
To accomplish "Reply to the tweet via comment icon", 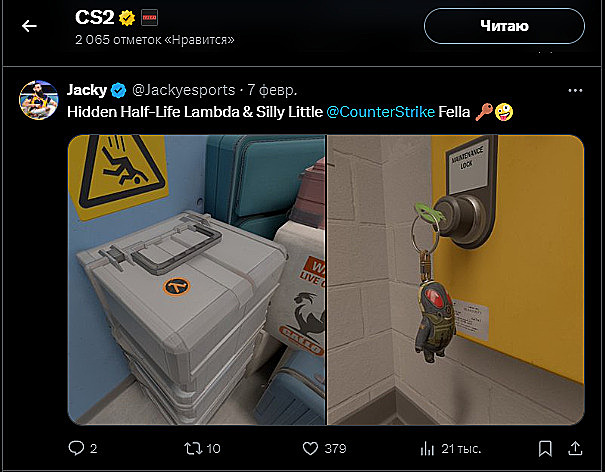I will coord(76,448).
